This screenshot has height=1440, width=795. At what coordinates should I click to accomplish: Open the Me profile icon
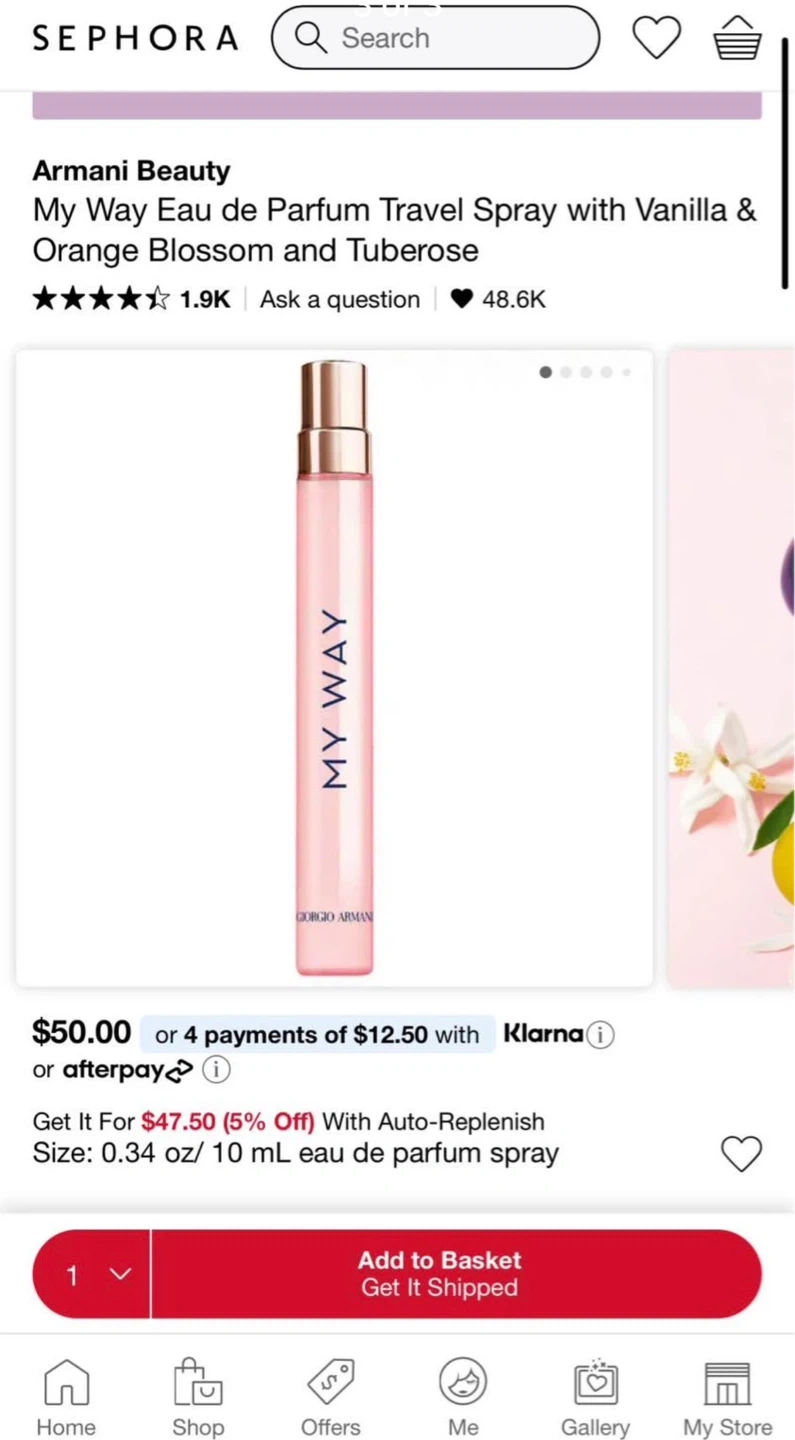[463, 1397]
